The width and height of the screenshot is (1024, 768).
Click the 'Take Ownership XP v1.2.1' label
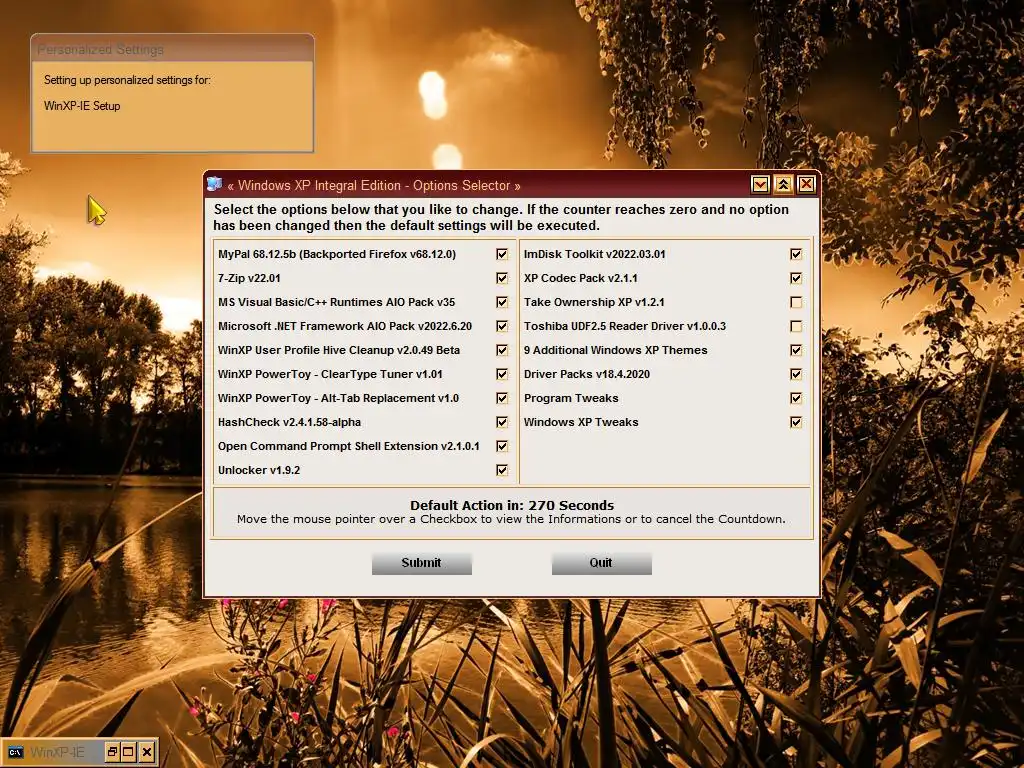(x=594, y=302)
